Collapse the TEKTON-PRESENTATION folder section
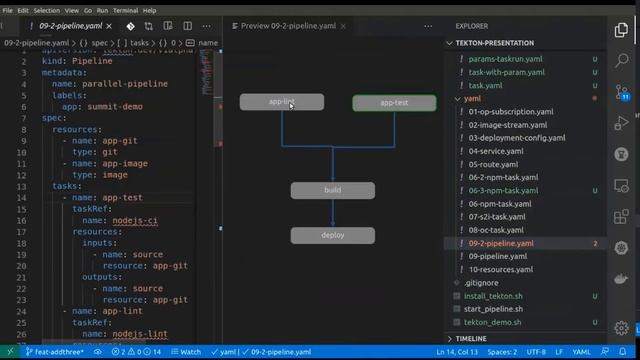Viewport: 640px width, 360px height. point(495,43)
